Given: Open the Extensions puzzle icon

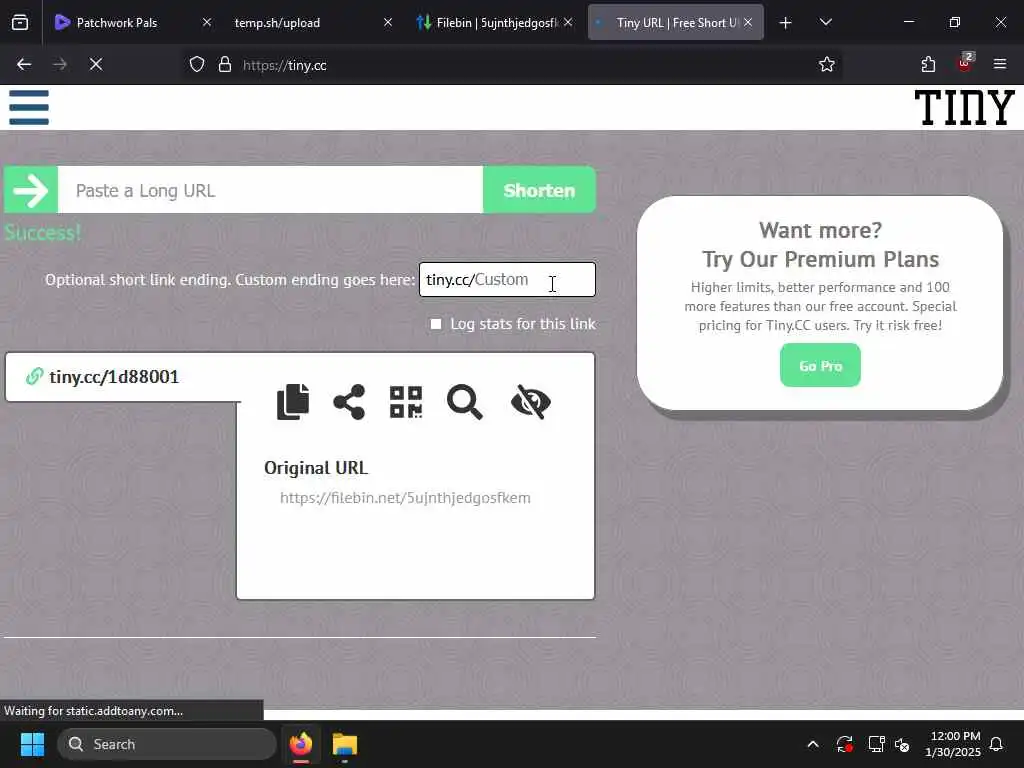Looking at the screenshot, I should [928, 65].
